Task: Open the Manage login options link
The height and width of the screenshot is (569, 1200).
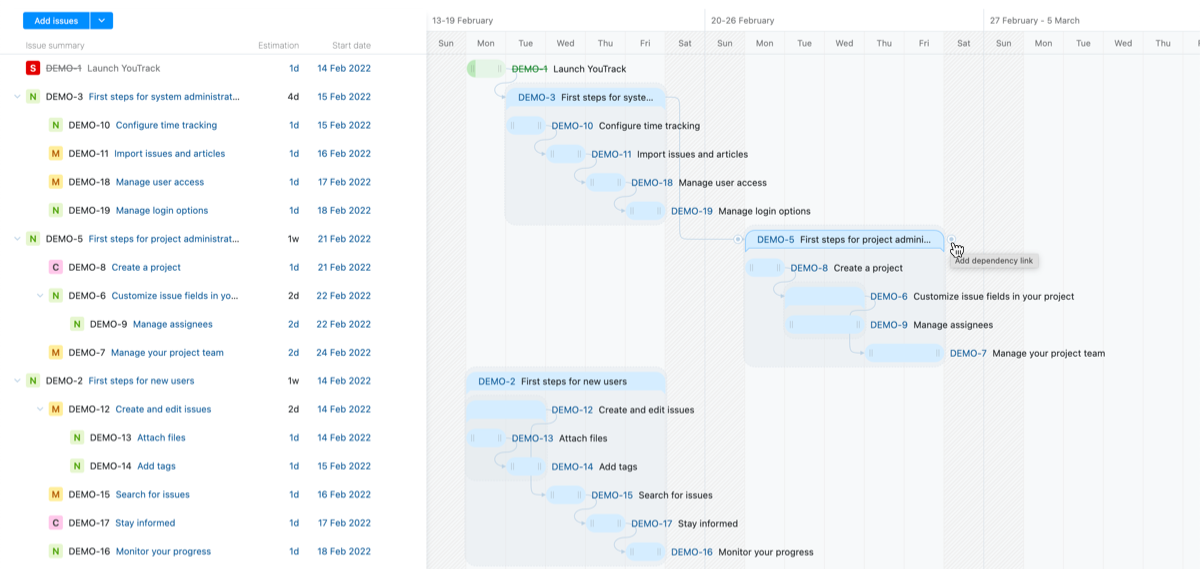Action: click(162, 211)
